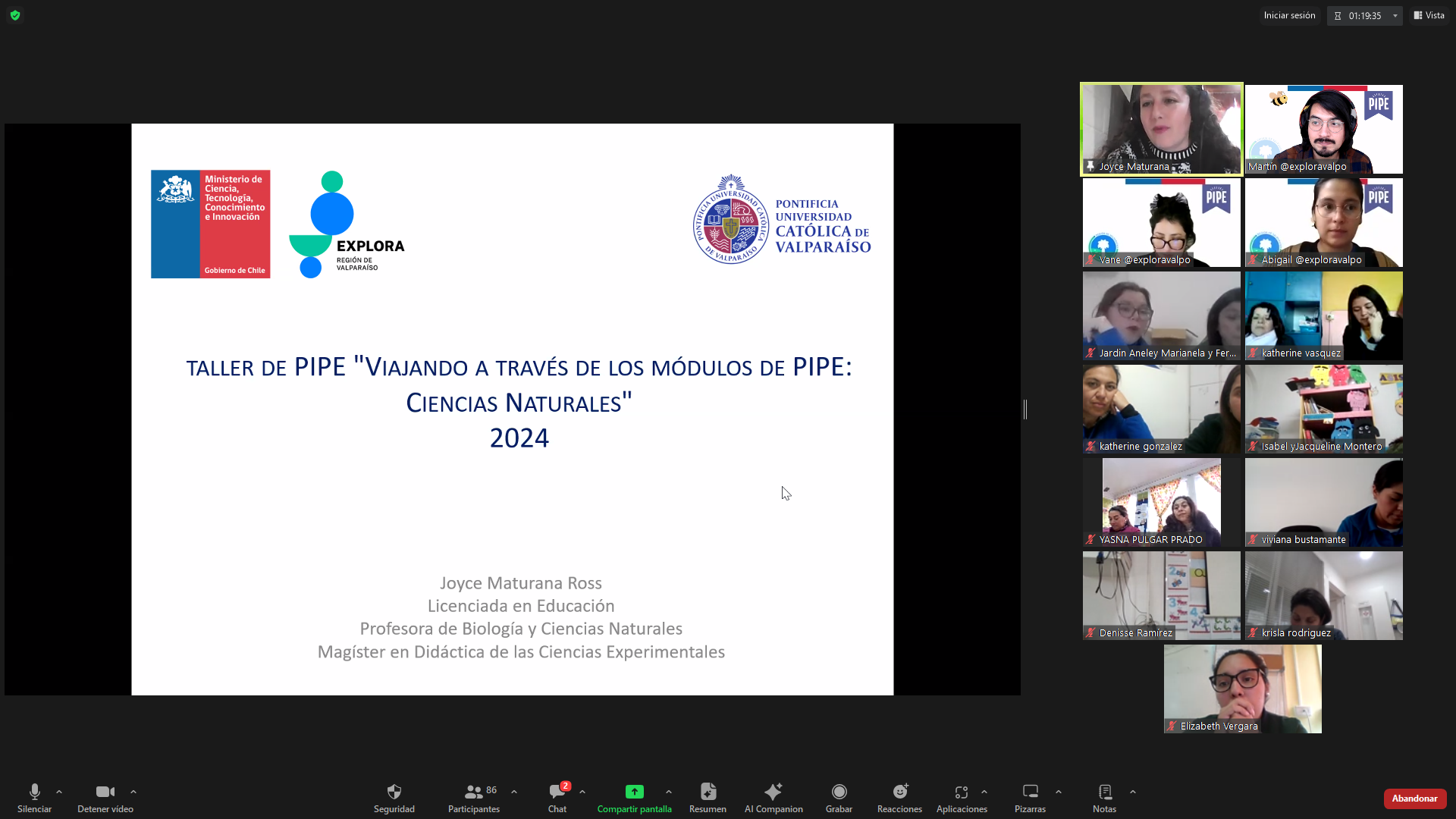Open the Chat with unread messages
This screenshot has width=1456, height=819.
pyautogui.click(x=557, y=792)
